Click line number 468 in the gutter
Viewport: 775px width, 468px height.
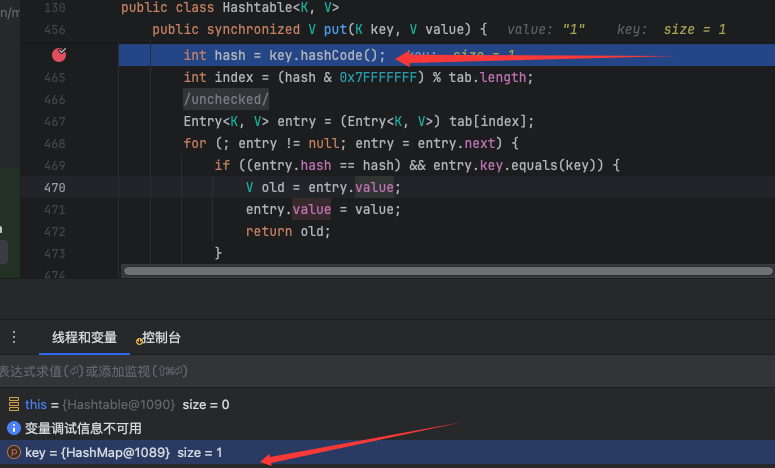[55, 143]
